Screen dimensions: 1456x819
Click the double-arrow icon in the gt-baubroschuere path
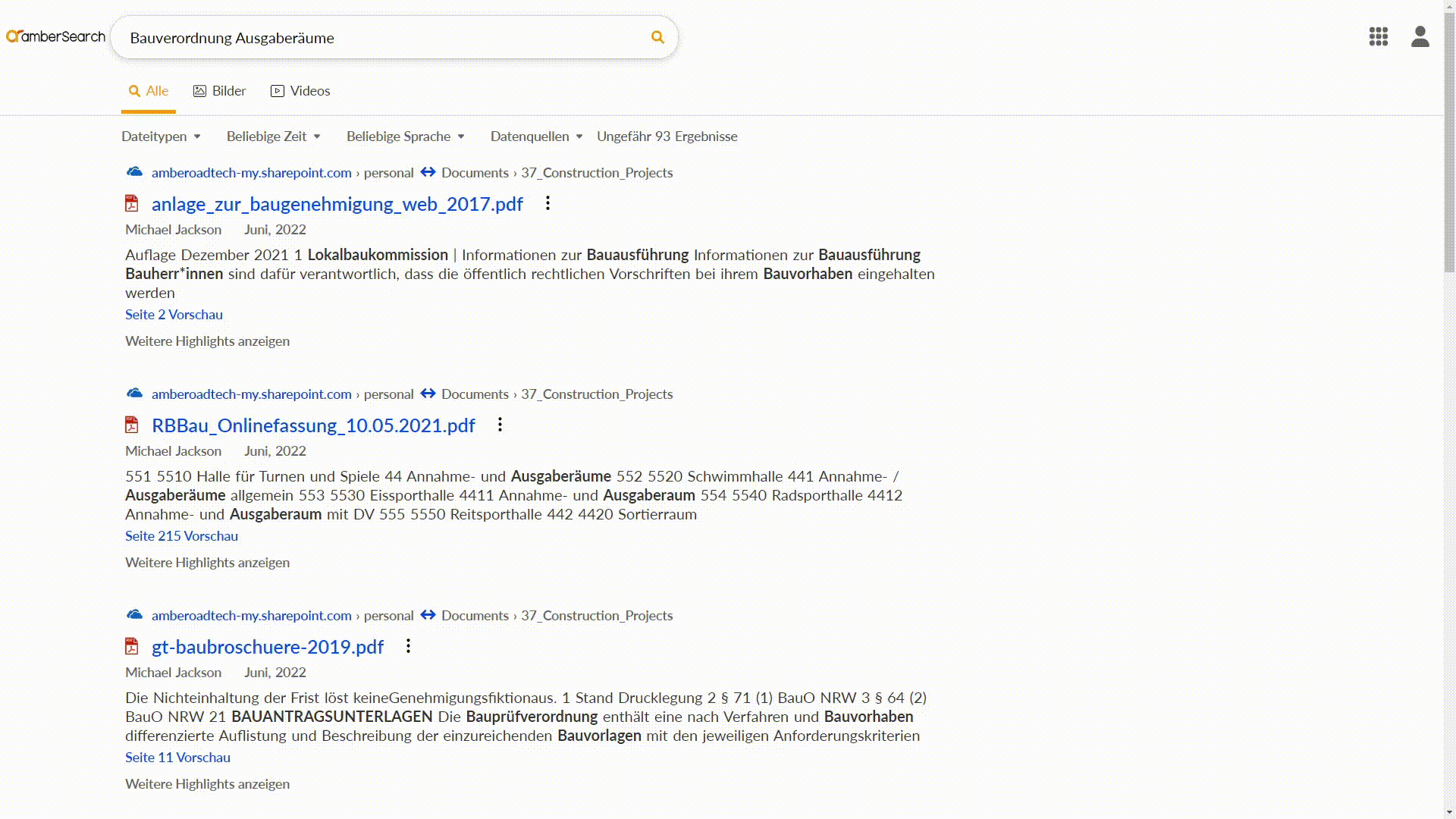tap(428, 615)
